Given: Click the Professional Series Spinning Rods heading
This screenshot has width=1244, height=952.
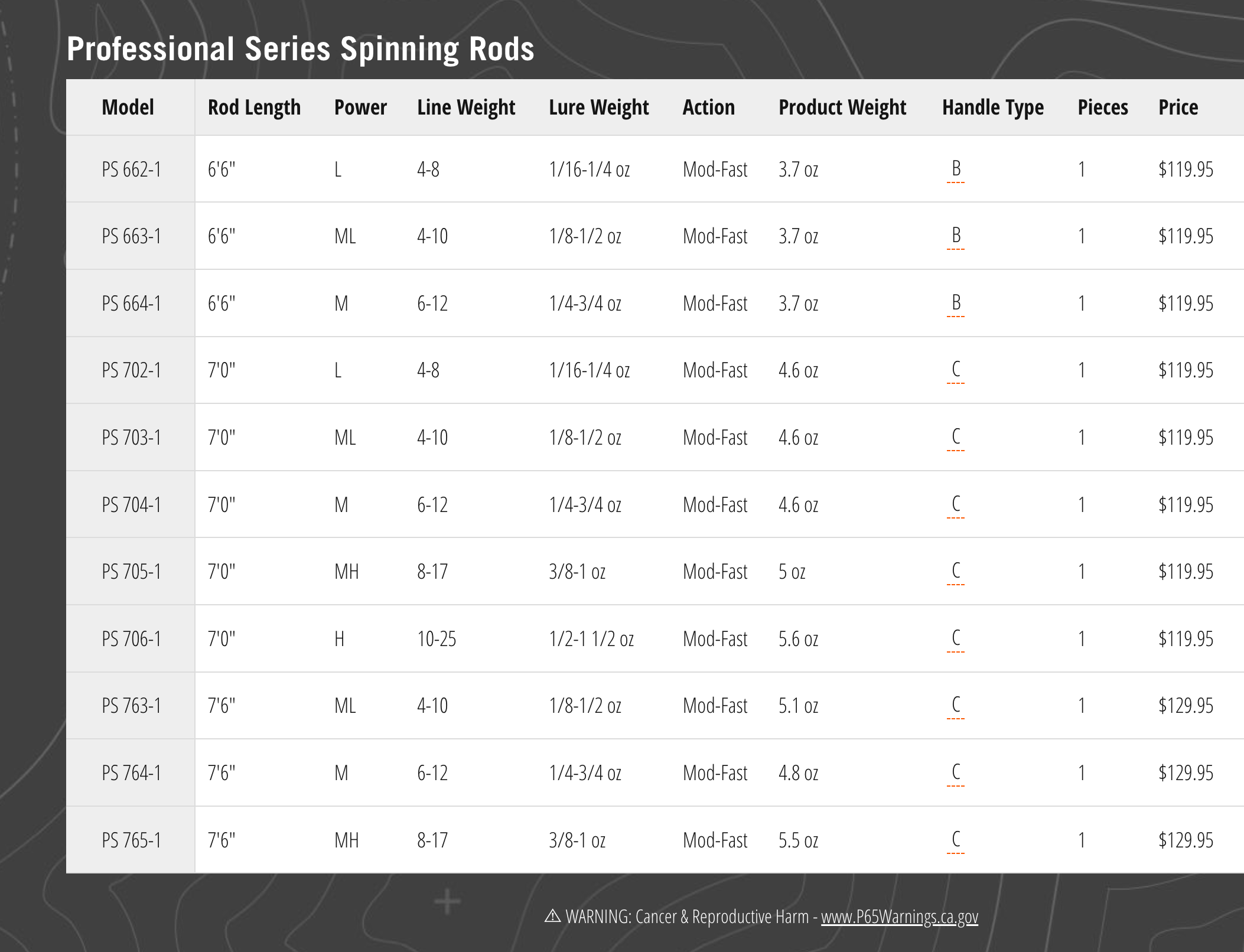Looking at the screenshot, I should point(300,49).
